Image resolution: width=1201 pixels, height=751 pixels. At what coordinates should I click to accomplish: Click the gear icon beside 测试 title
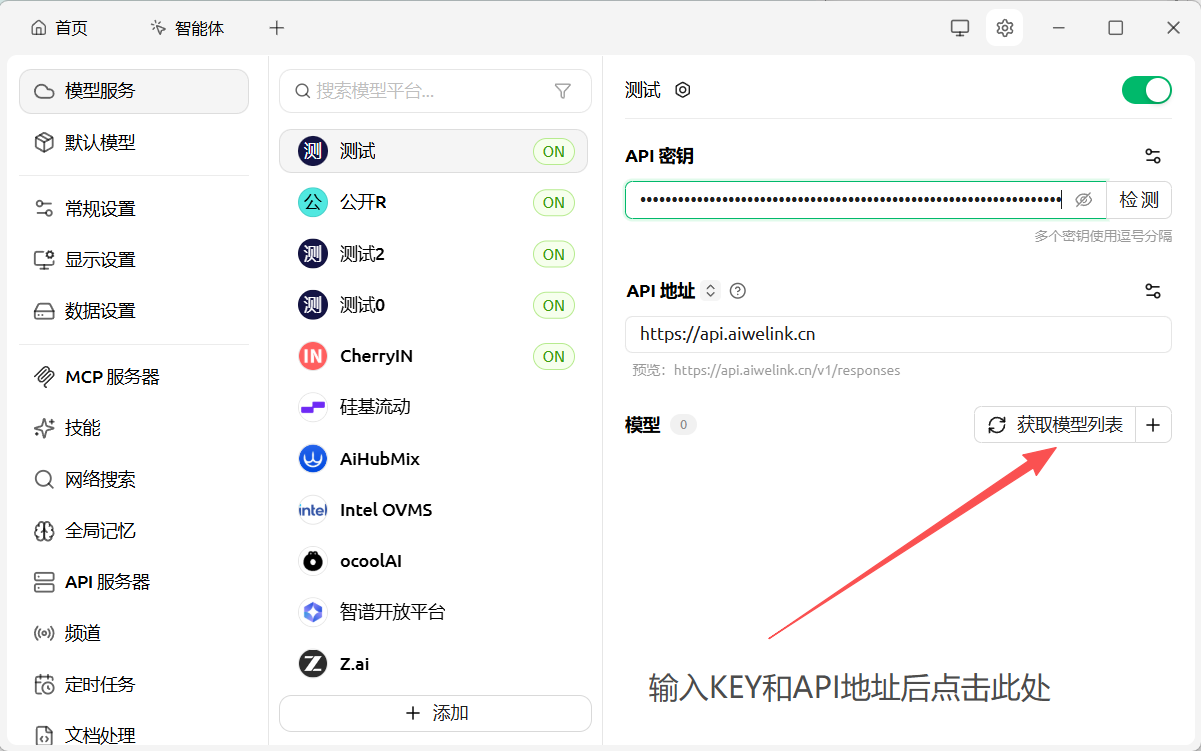tap(683, 90)
